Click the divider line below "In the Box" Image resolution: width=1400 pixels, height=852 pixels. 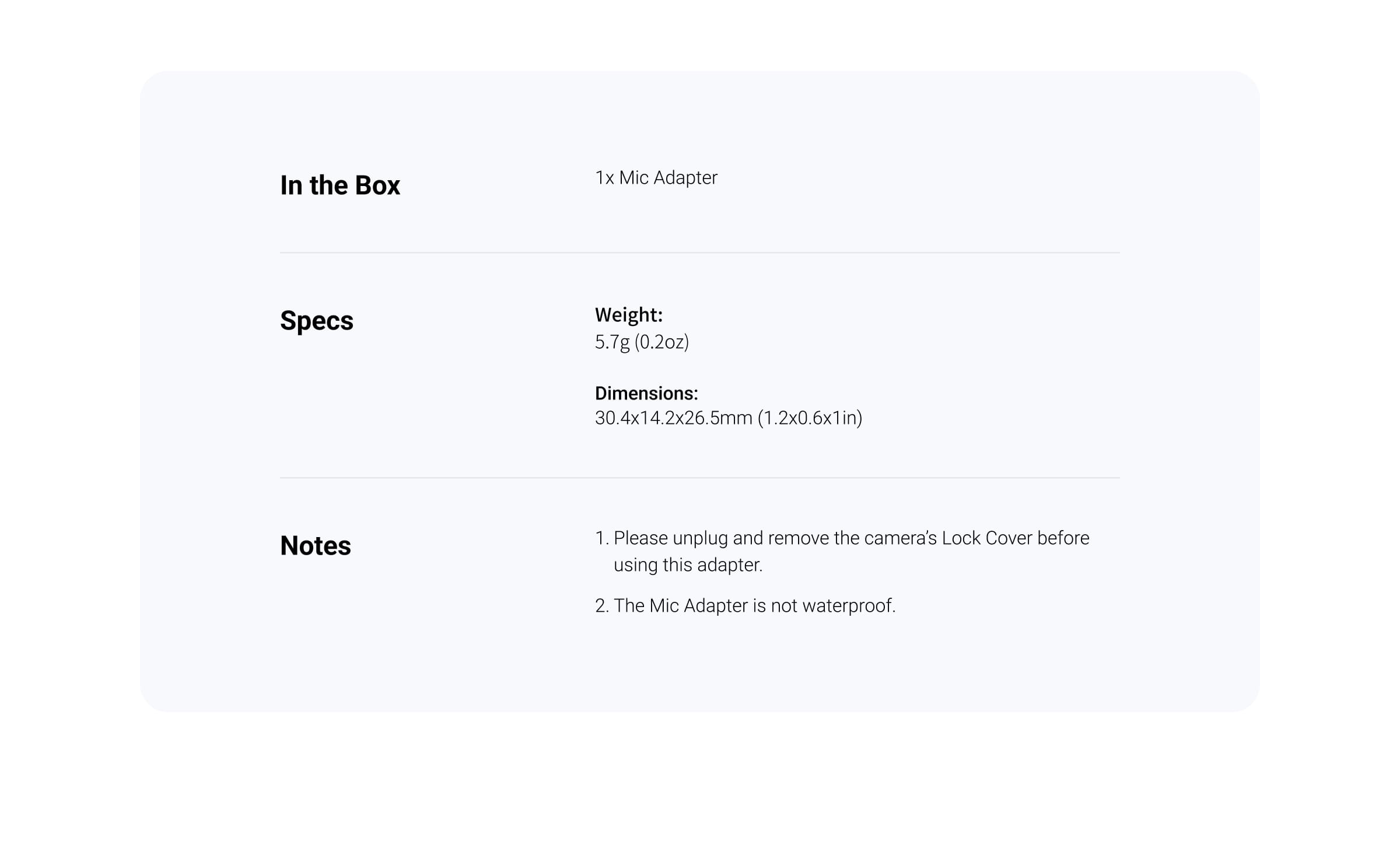pos(699,253)
